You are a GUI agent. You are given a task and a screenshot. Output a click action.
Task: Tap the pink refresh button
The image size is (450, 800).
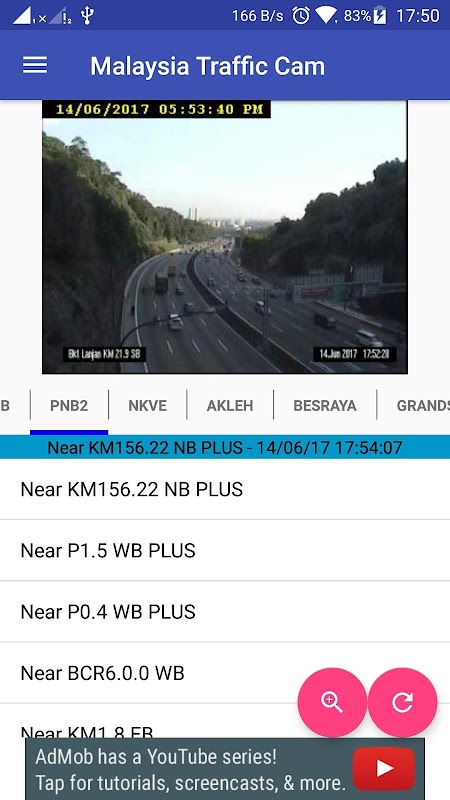pyautogui.click(x=403, y=702)
